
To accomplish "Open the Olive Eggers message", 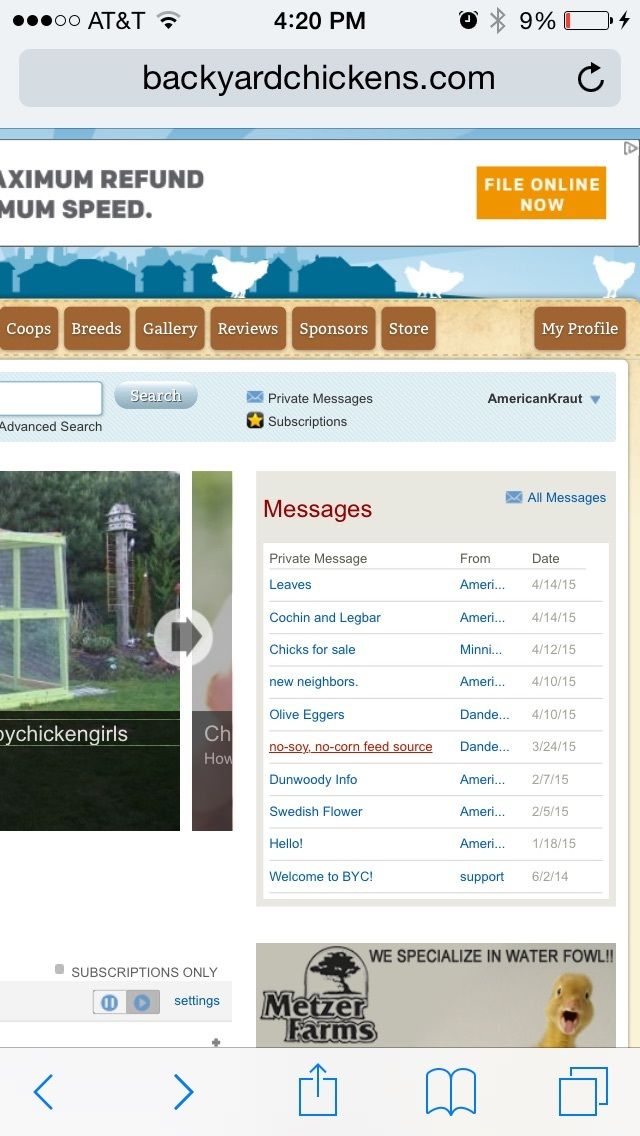I will coord(307,714).
